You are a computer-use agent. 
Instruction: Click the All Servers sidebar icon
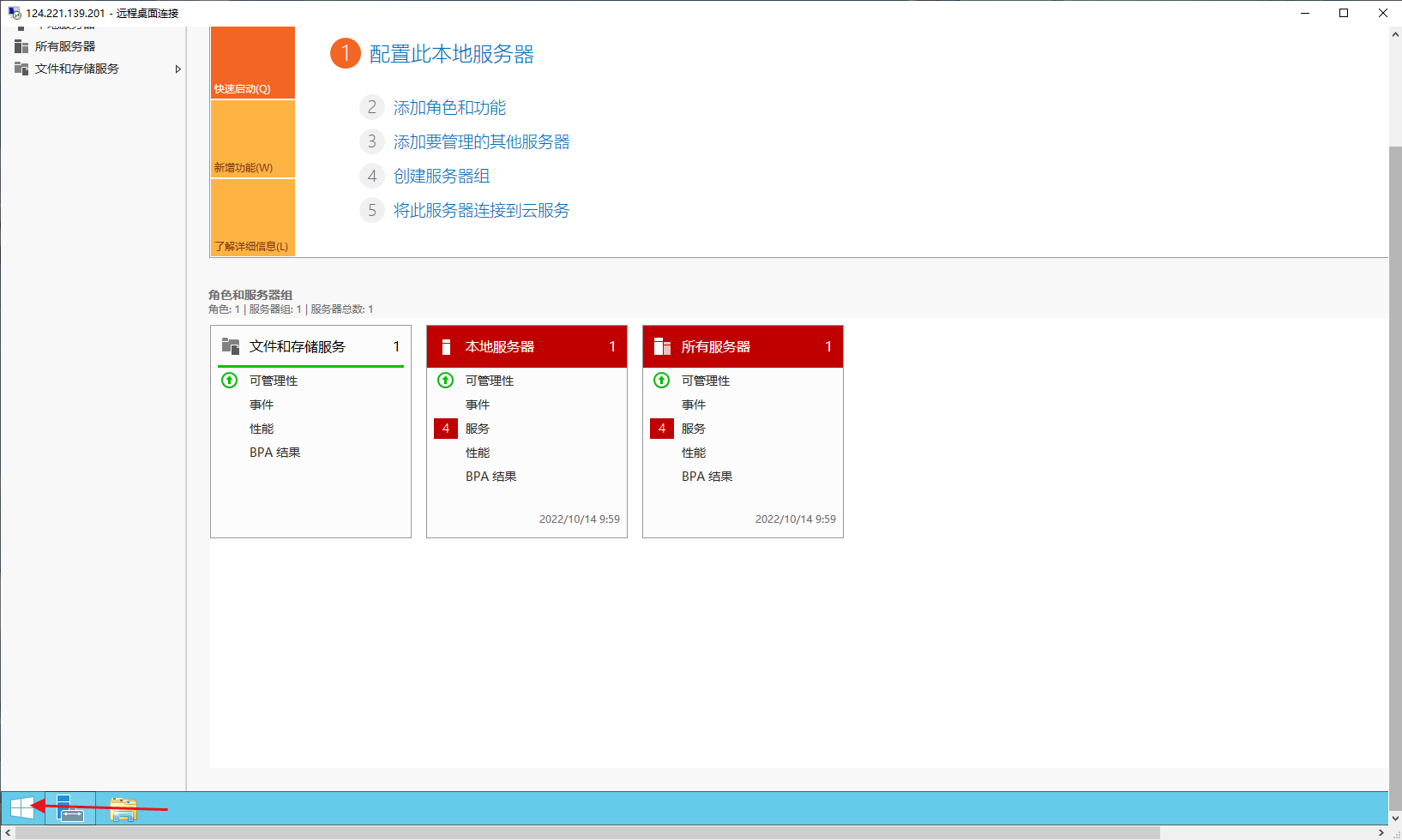click(x=21, y=46)
